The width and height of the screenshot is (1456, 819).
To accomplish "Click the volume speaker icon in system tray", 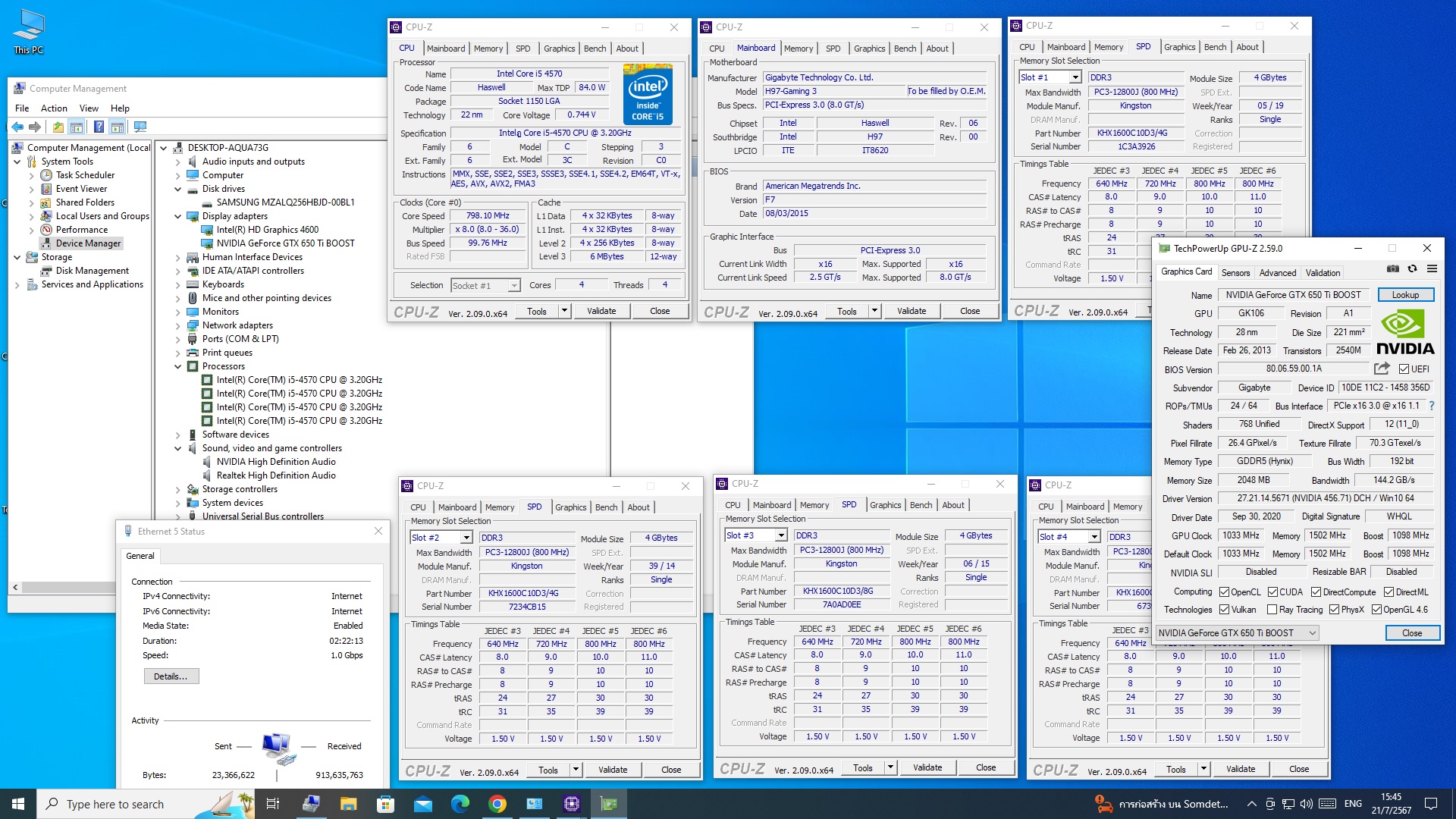I will [1306, 804].
